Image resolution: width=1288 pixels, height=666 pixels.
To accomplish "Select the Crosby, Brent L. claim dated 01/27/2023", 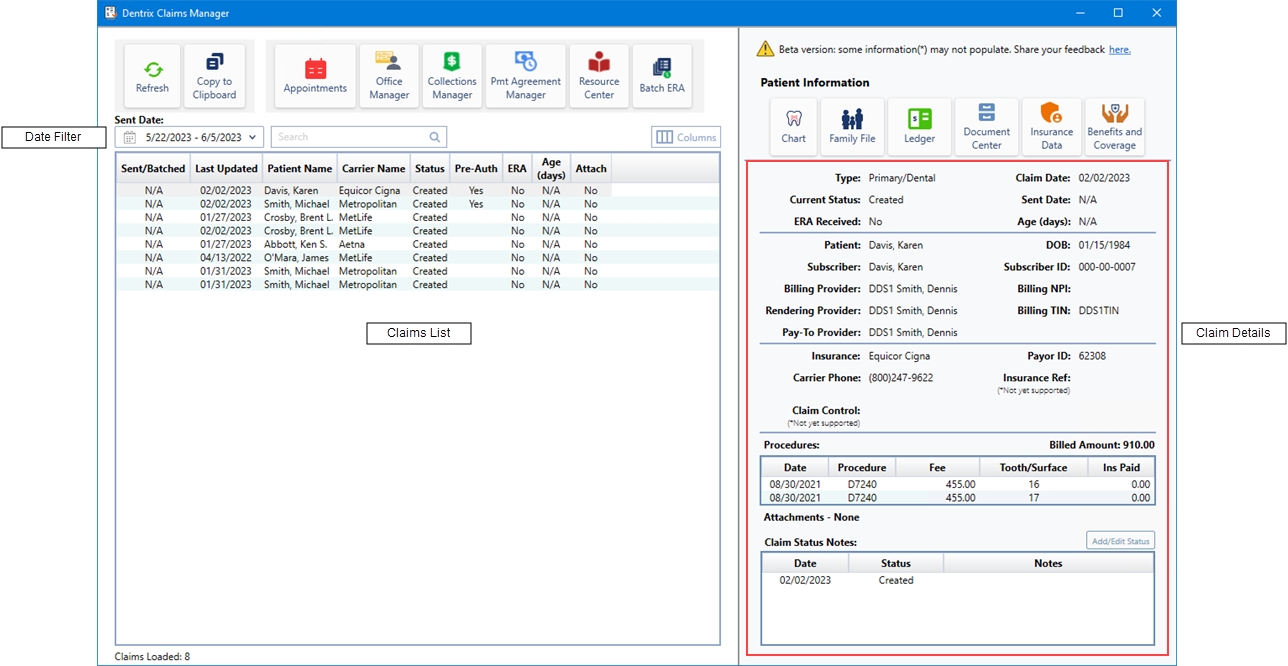I will 363,217.
